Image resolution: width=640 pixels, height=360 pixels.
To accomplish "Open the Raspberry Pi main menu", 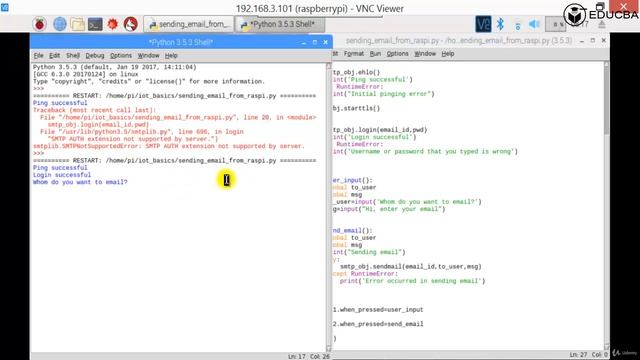I will [40, 24].
